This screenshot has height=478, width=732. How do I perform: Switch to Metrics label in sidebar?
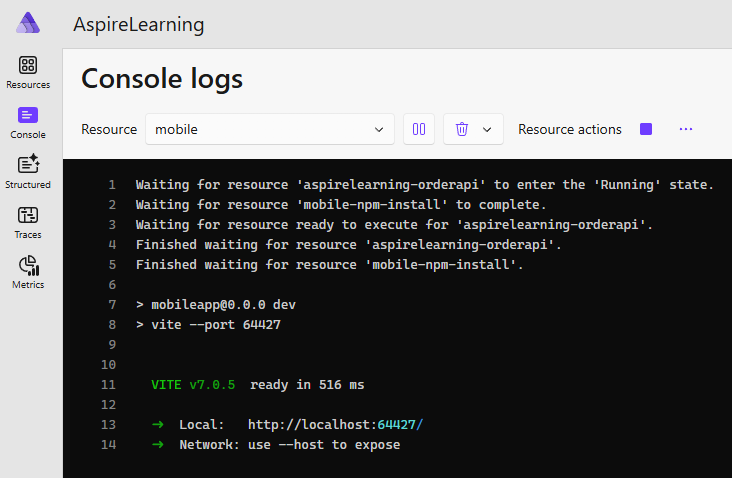(28, 284)
